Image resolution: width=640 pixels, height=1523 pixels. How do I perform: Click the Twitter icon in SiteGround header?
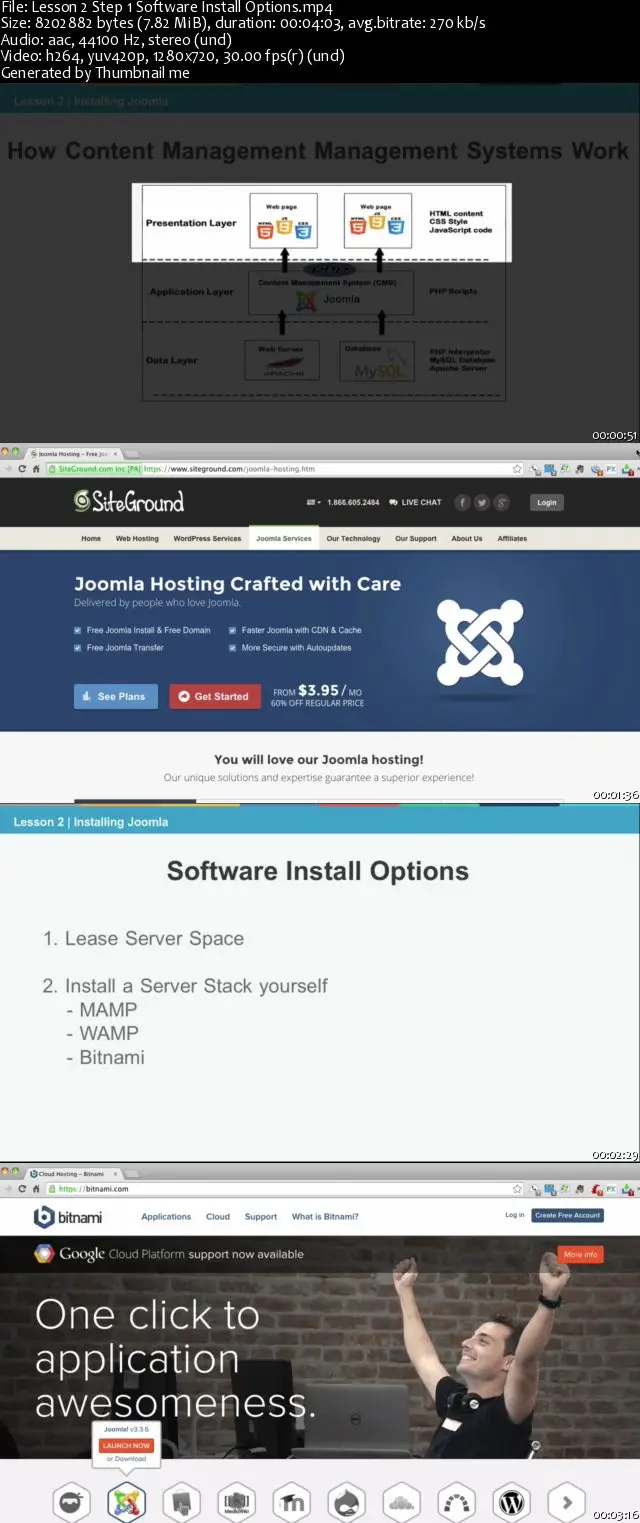(x=482, y=502)
